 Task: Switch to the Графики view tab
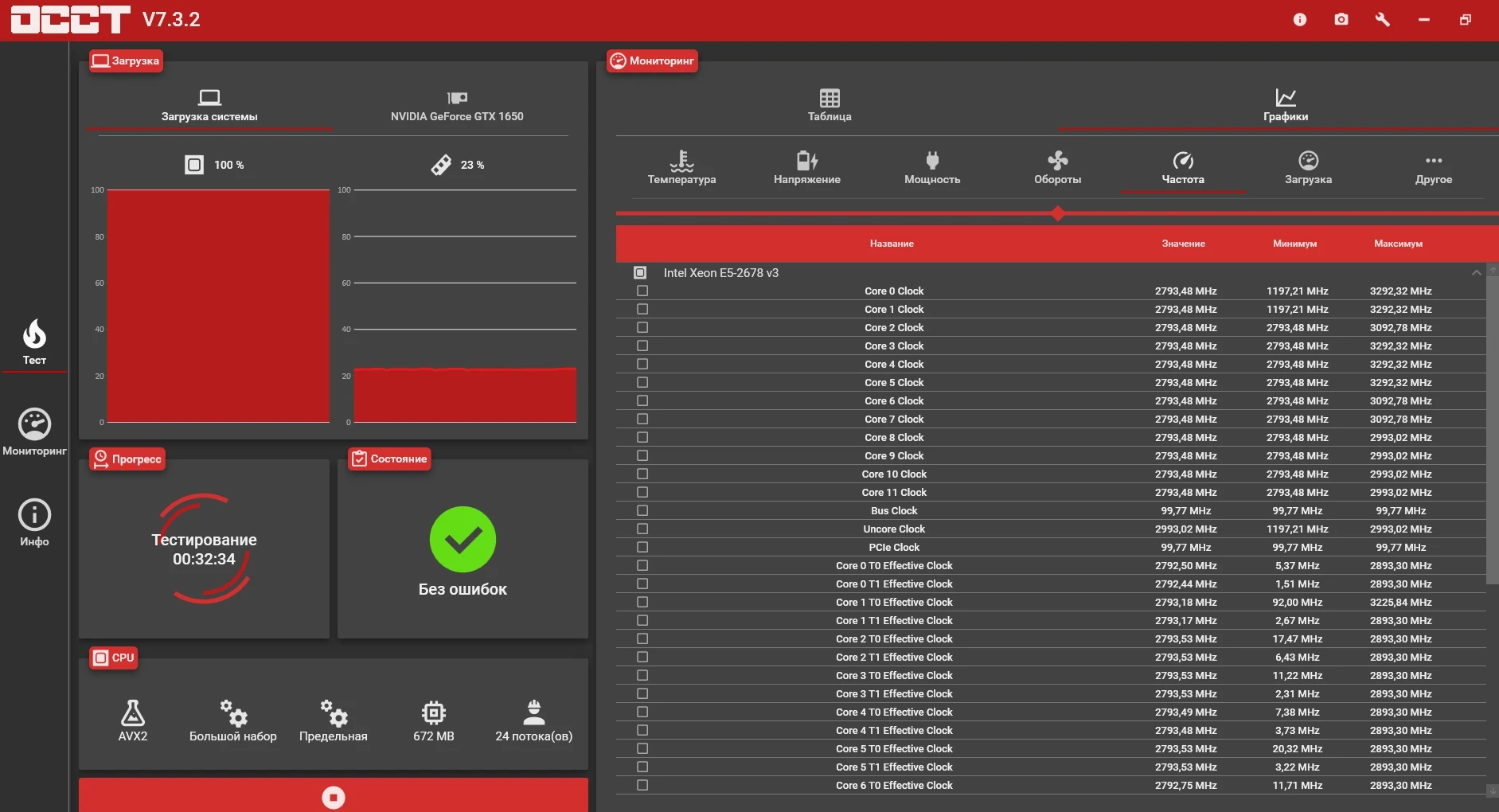click(x=1286, y=105)
